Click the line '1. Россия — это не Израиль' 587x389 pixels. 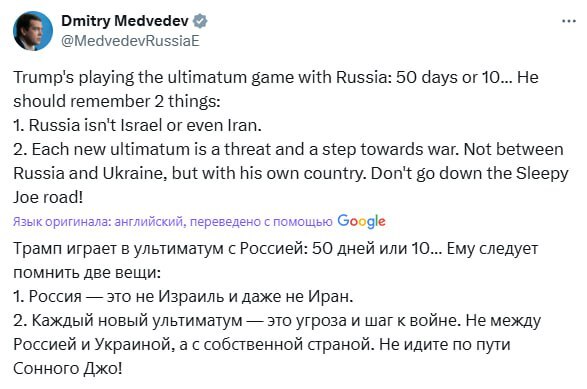point(183,297)
